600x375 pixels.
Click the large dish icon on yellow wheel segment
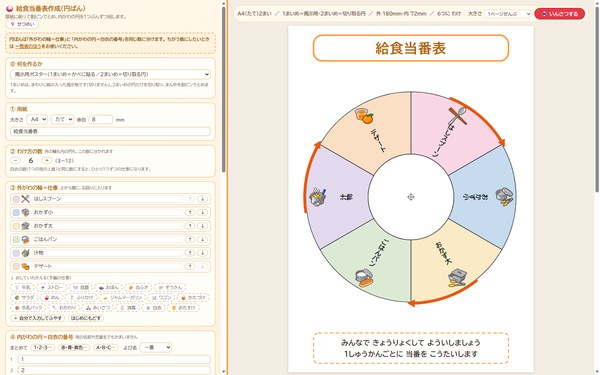point(457,278)
